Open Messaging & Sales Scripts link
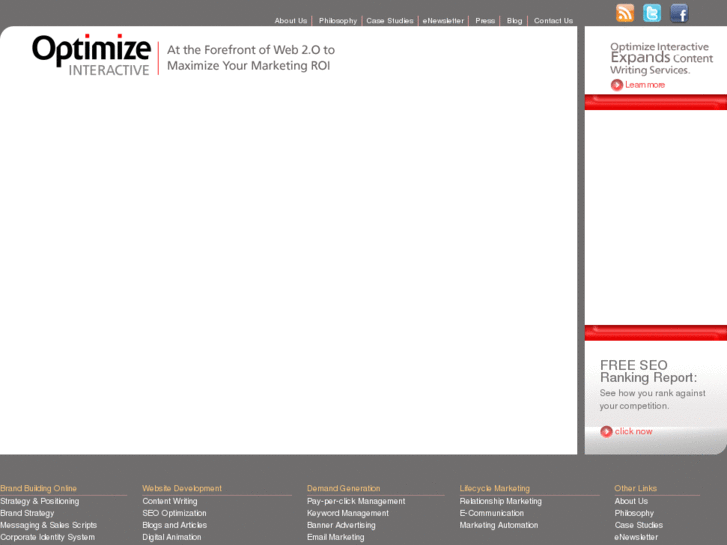This screenshot has height=545, width=727. pos(49,525)
